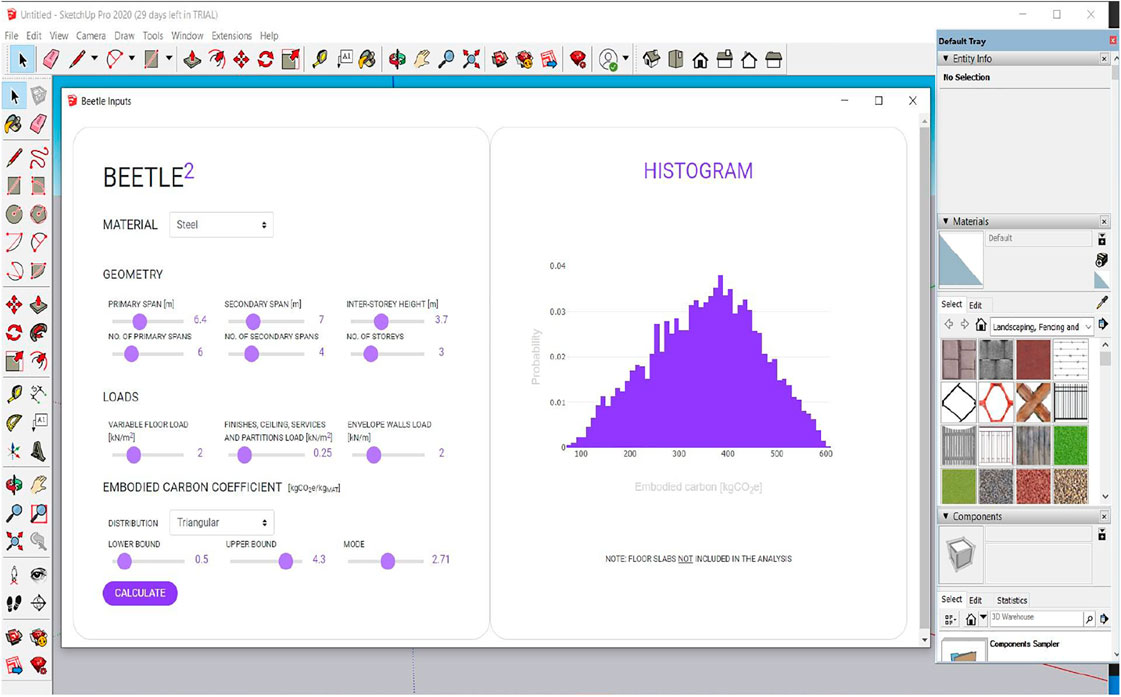Click the UPPER BOUND slider handle

pyautogui.click(x=285, y=561)
